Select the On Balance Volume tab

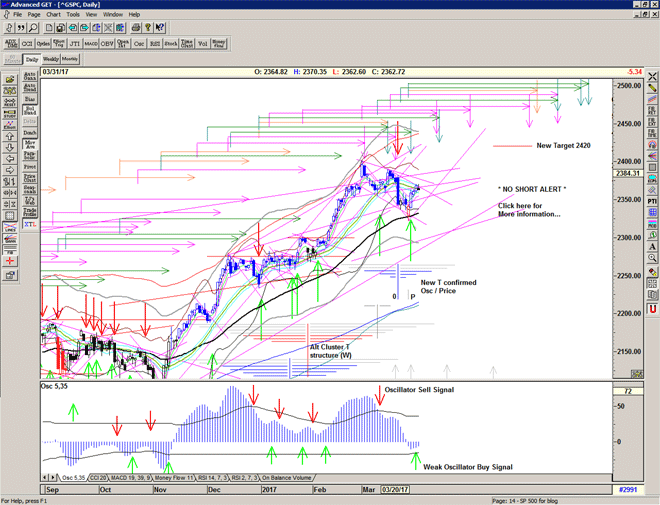[x=287, y=478]
